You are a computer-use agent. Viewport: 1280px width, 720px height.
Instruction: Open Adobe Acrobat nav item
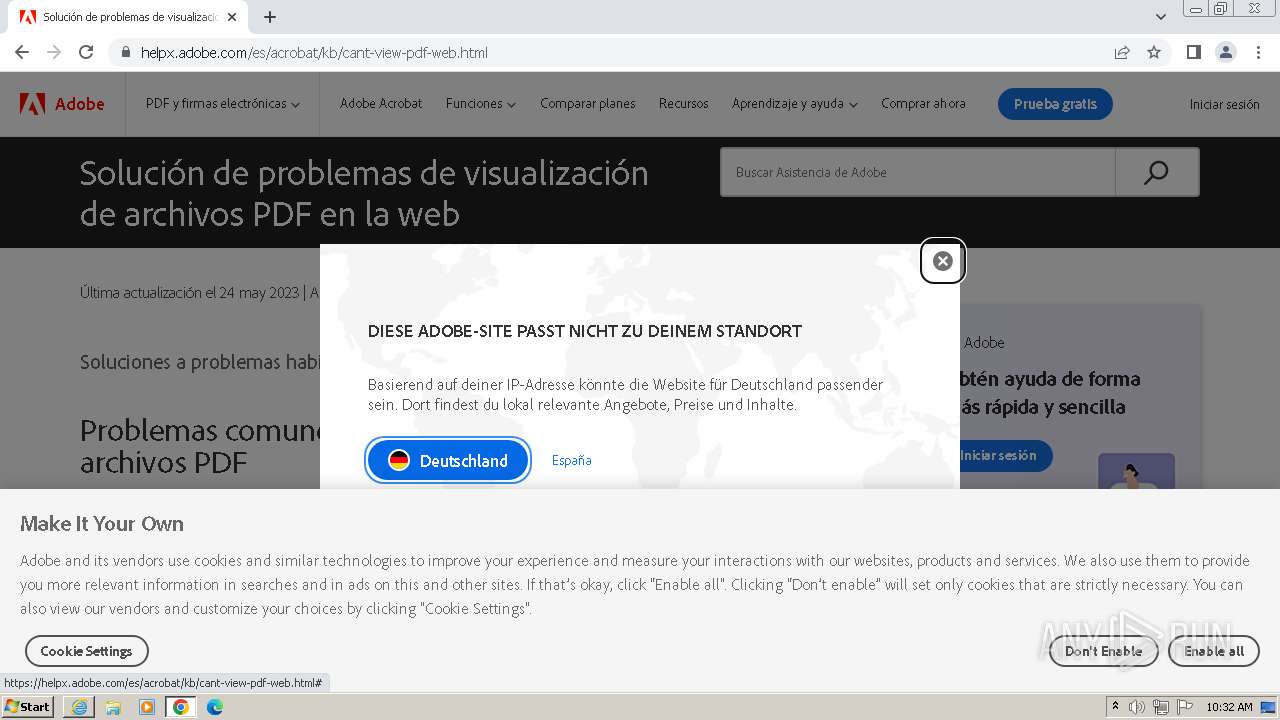tap(381, 104)
